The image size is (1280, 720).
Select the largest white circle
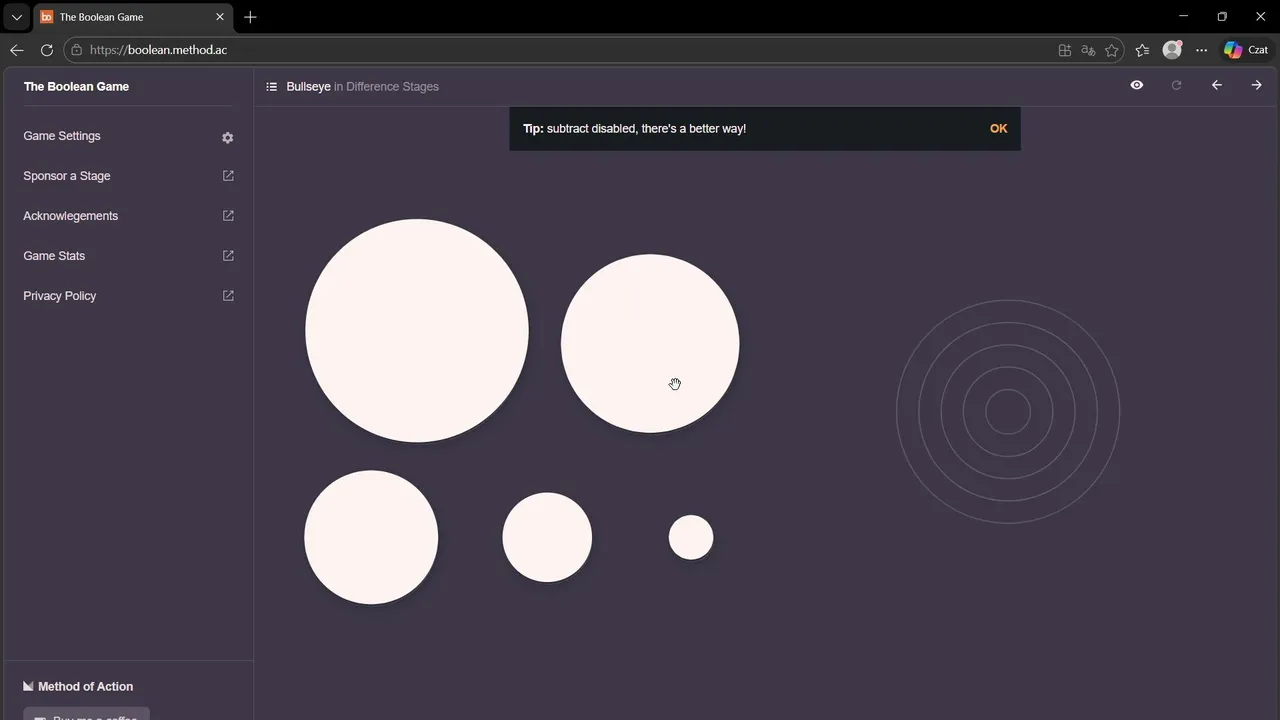pos(417,331)
